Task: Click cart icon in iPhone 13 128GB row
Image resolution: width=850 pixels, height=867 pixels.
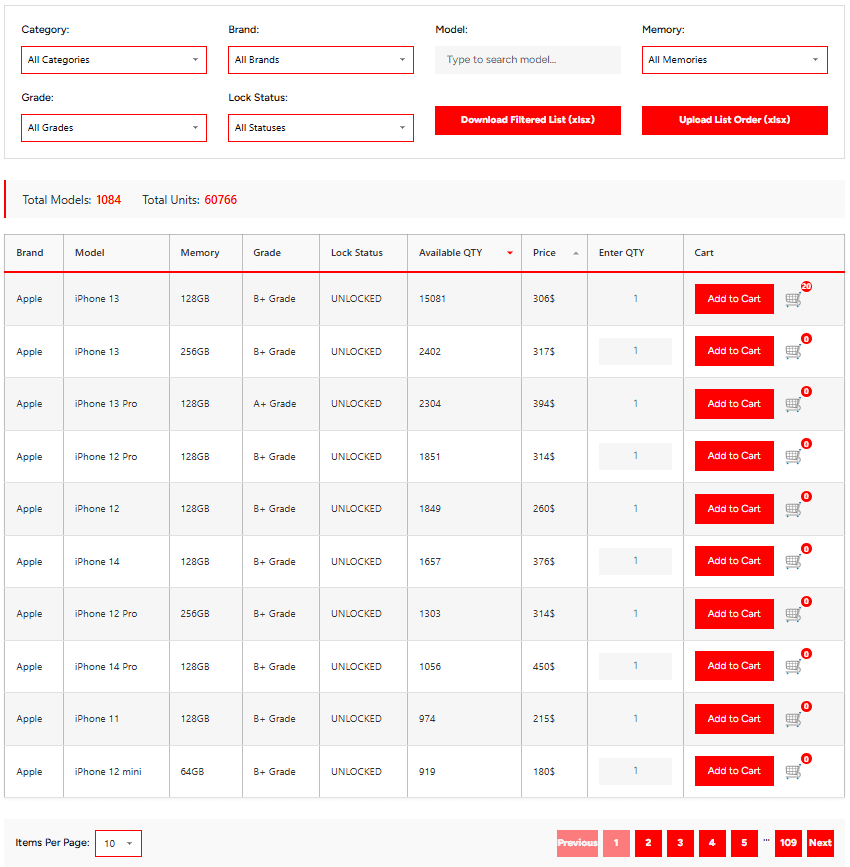Action: (x=794, y=299)
